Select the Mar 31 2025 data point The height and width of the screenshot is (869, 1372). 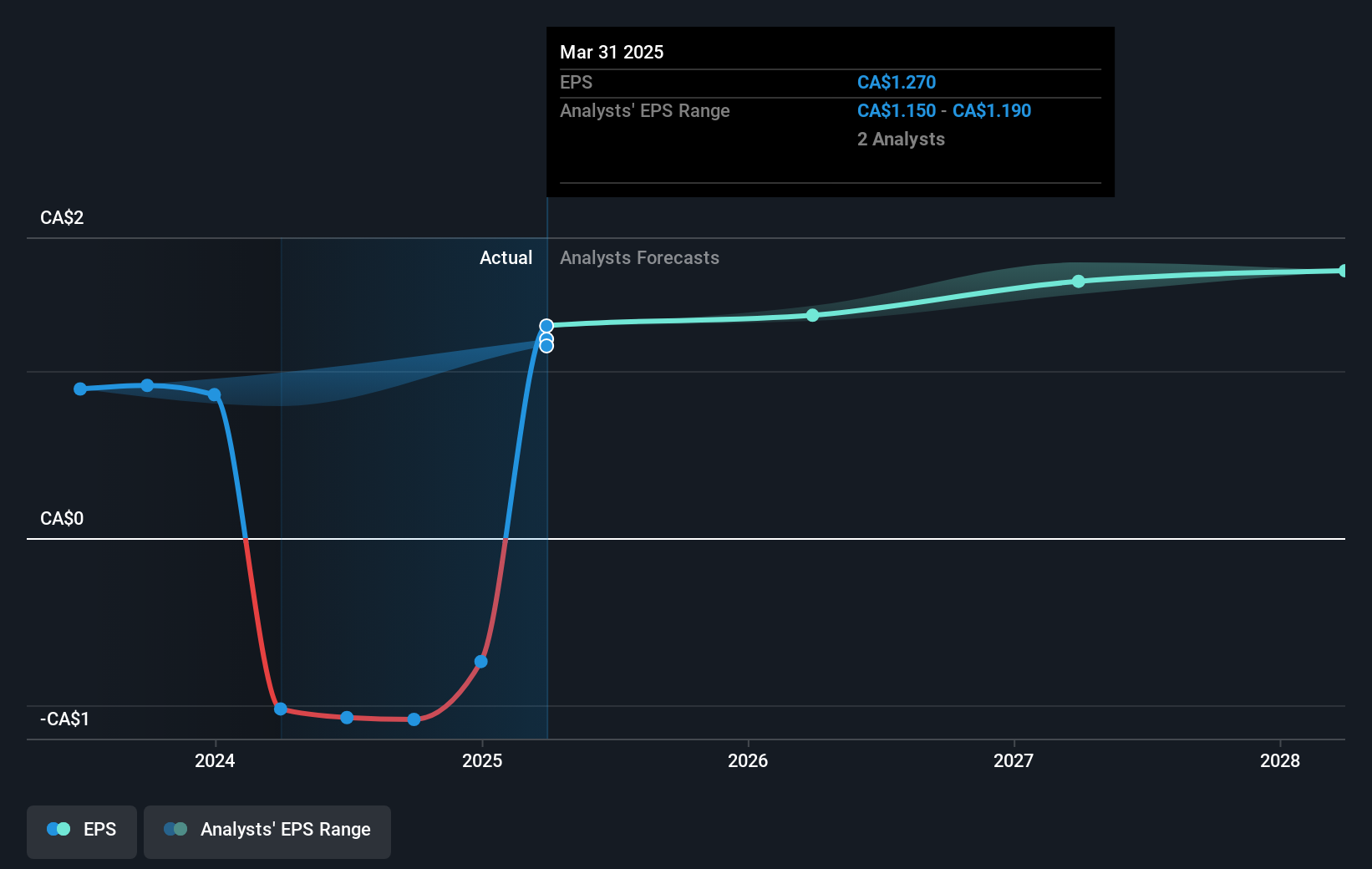pyautogui.click(x=546, y=326)
